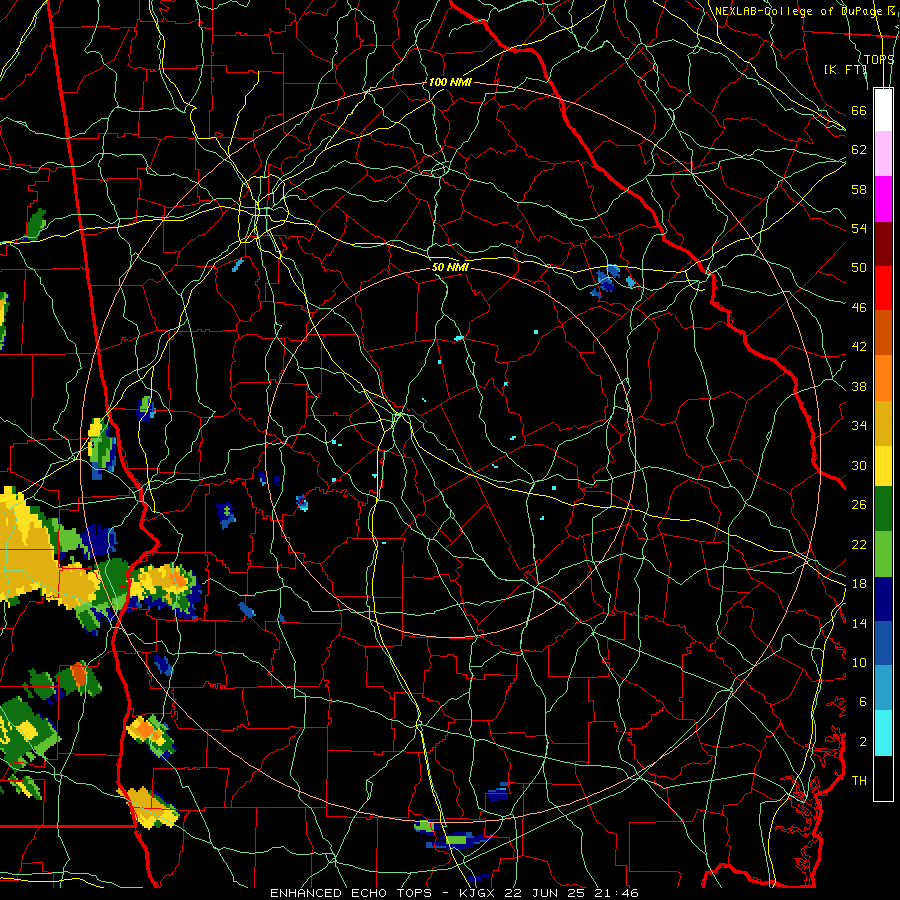
Task: Click the legend value "10"
Action: tap(859, 662)
